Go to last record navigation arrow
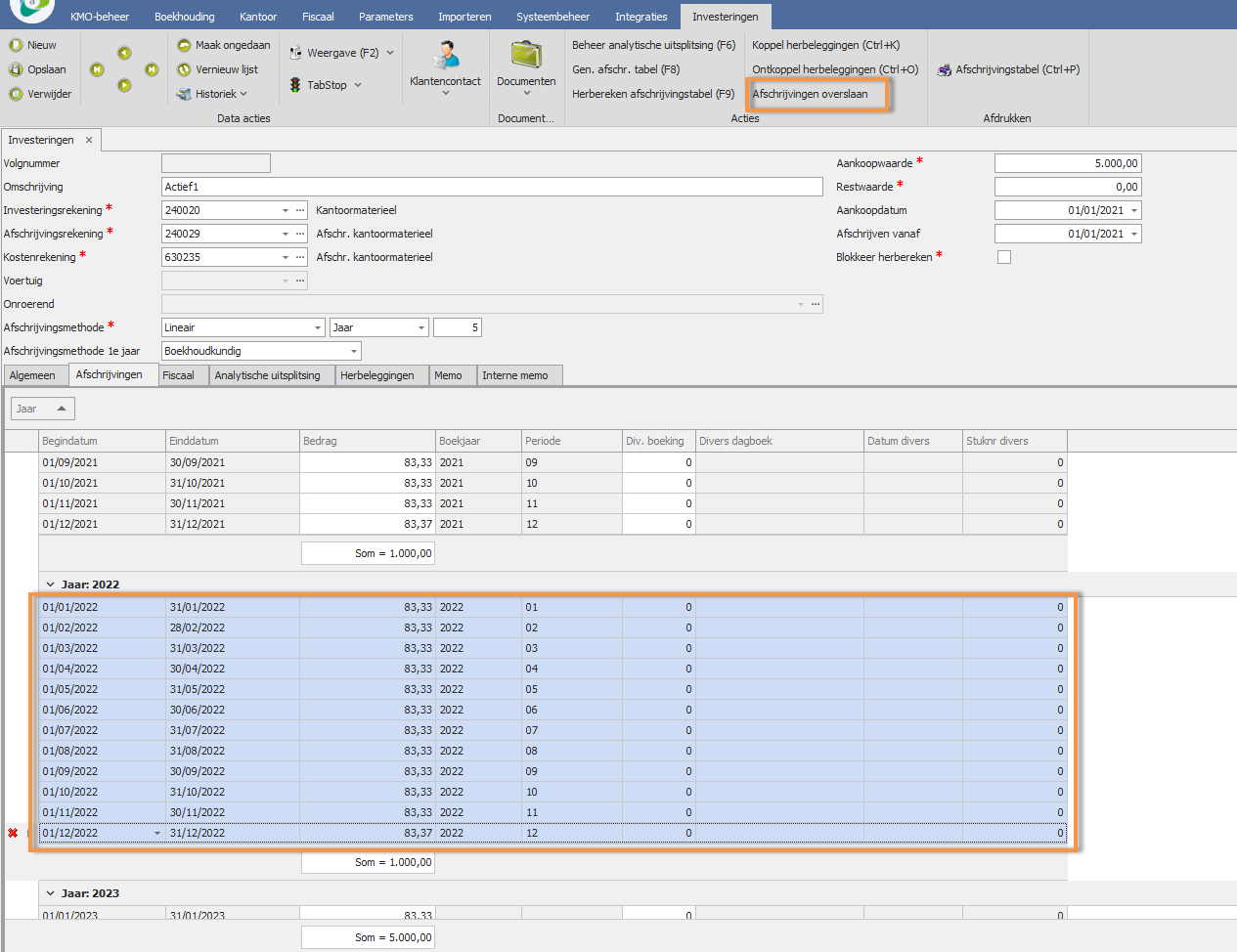Viewport: 1237px width, 952px height. [x=152, y=69]
